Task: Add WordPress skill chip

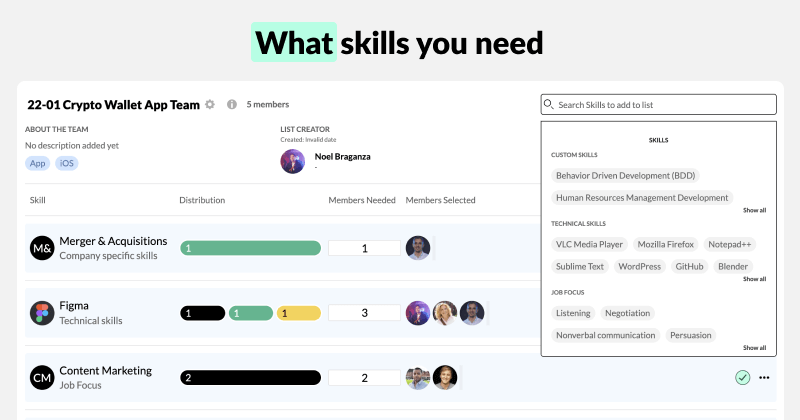Action: tap(639, 266)
